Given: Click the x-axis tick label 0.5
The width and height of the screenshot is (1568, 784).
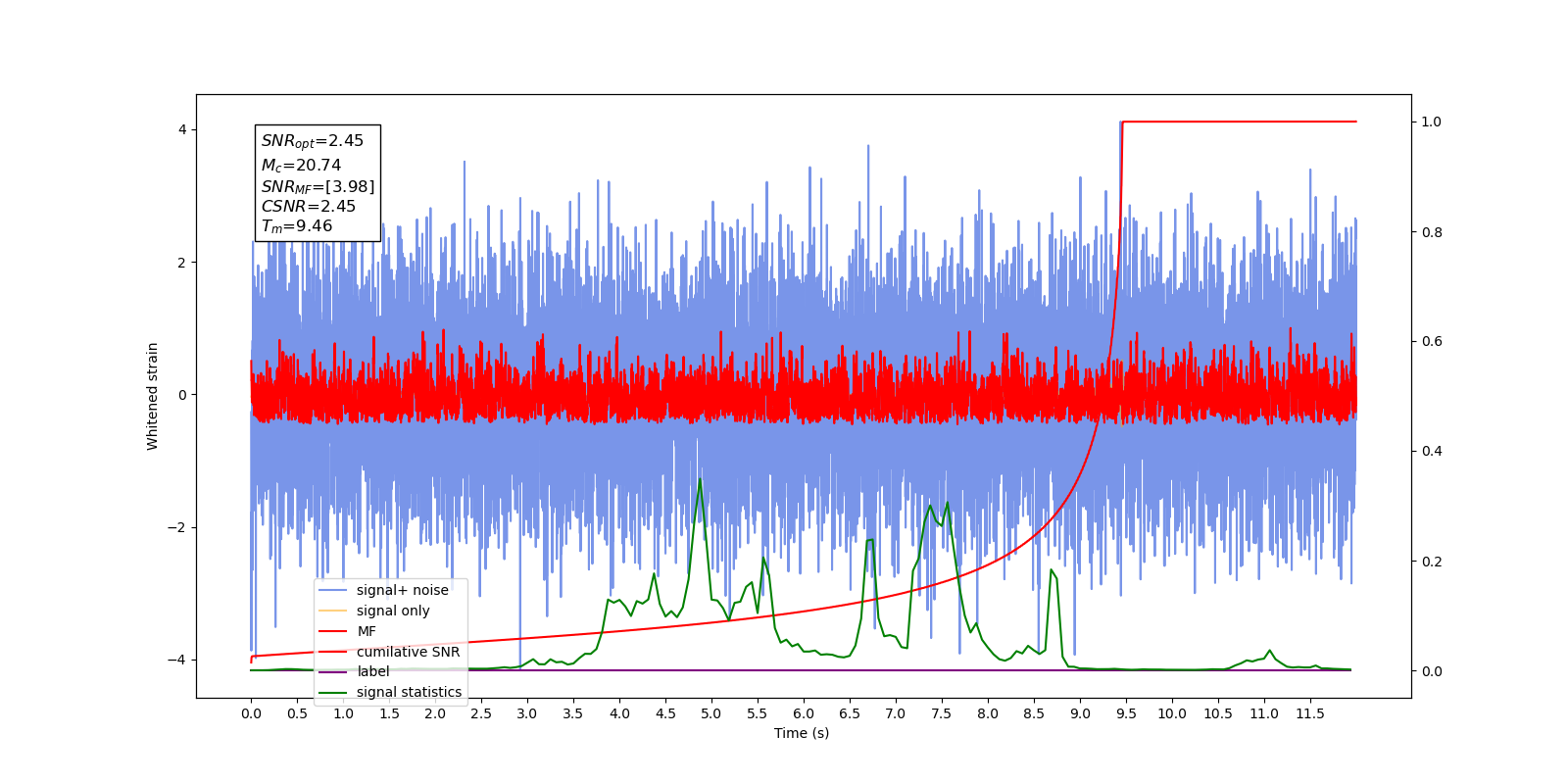Looking at the screenshot, I should (297, 713).
